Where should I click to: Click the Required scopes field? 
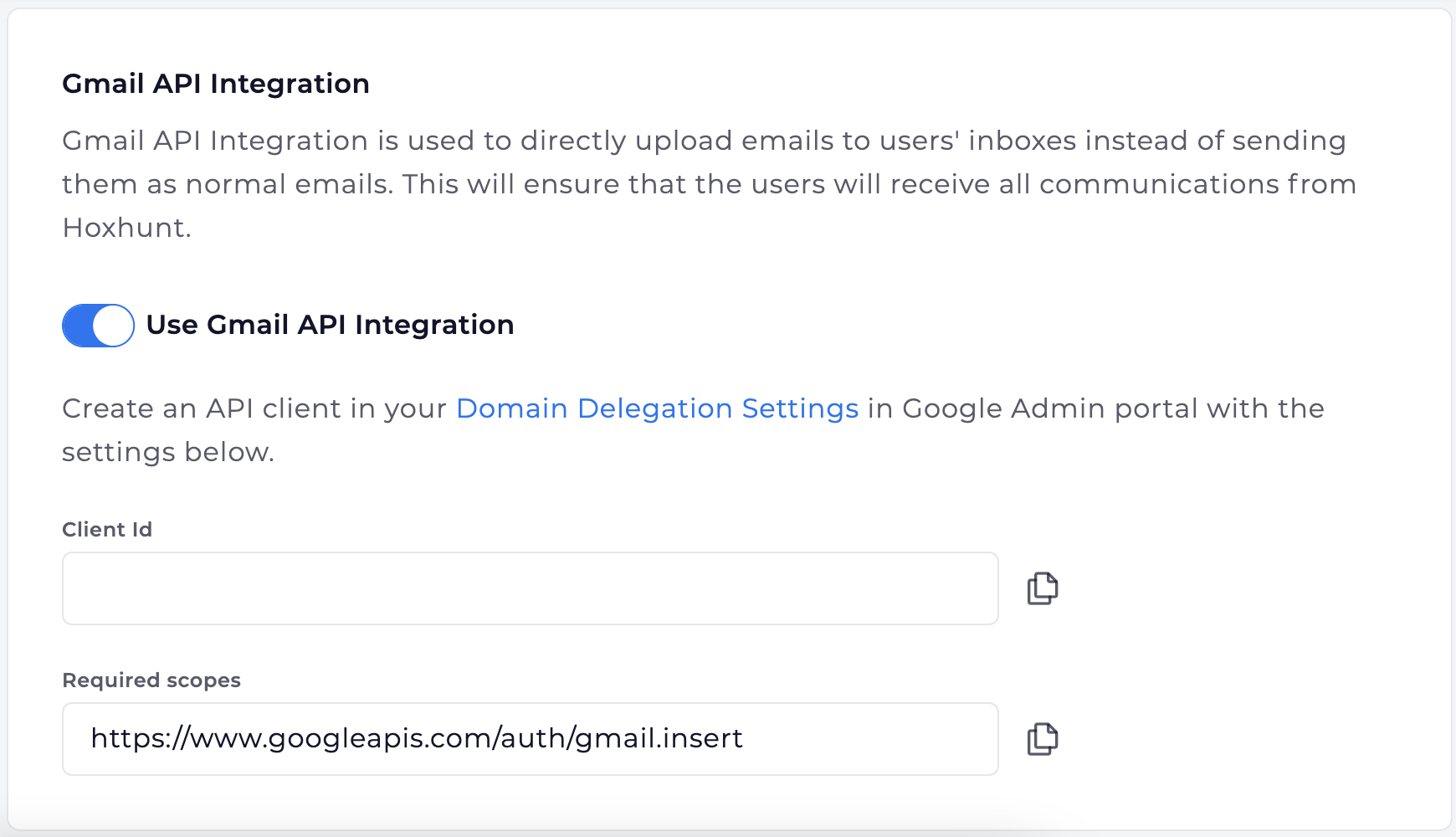click(531, 739)
